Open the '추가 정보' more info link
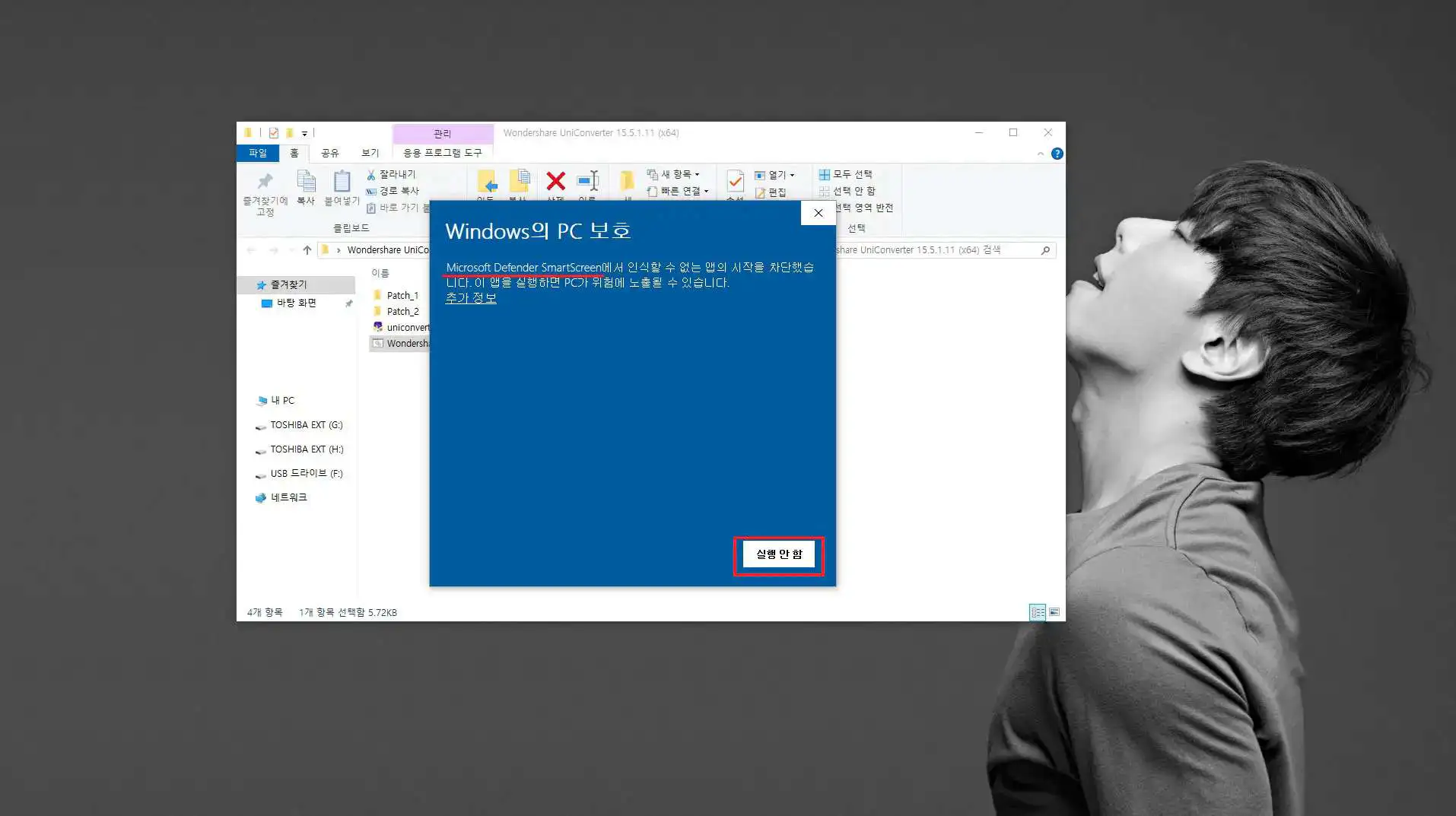Image resolution: width=1456 pixels, height=816 pixels. tap(471, 298)
